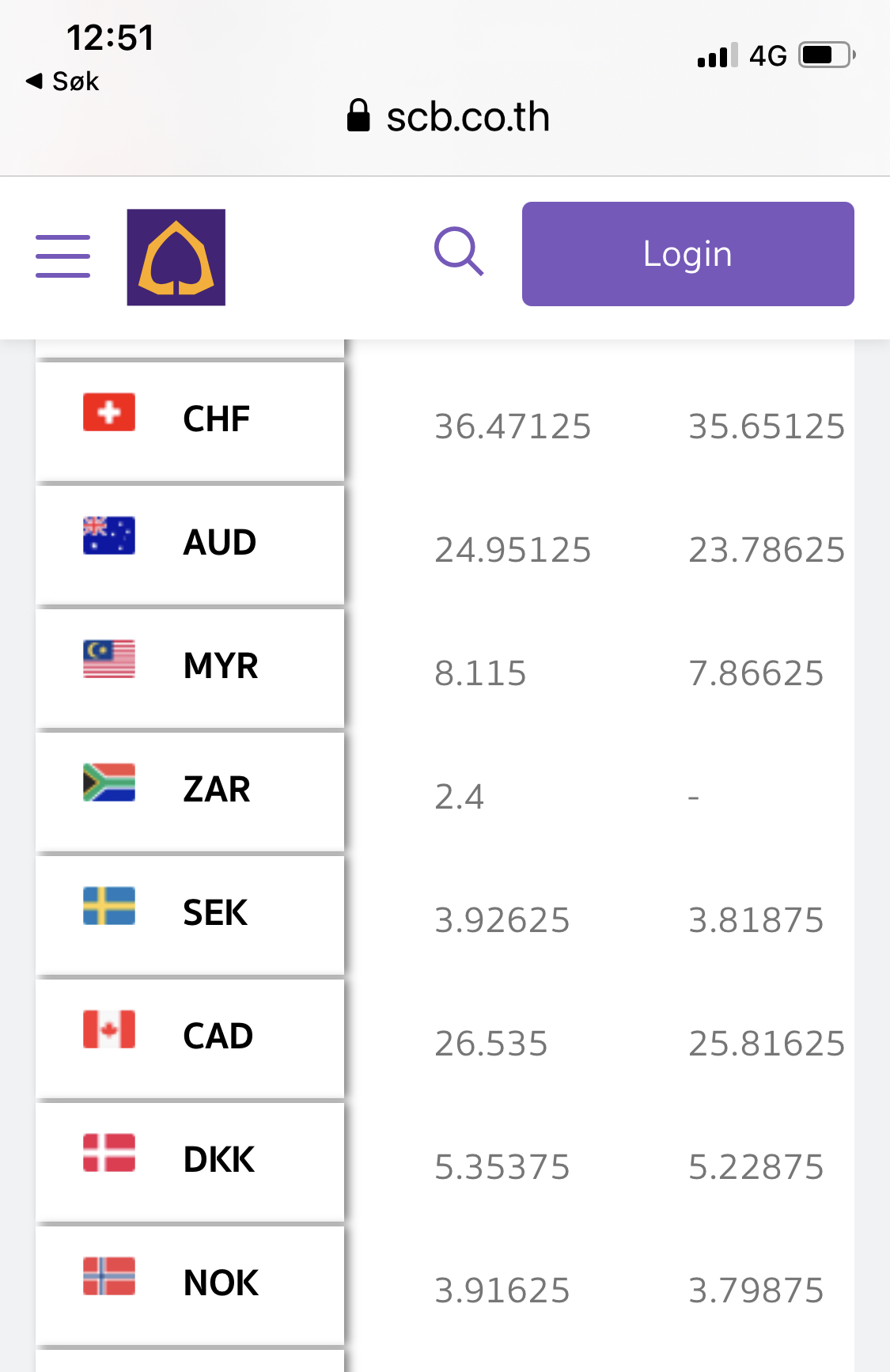Tap the Canadian flag icon
Screen dimensions: 890x1372
click(x=109, y=1029)
